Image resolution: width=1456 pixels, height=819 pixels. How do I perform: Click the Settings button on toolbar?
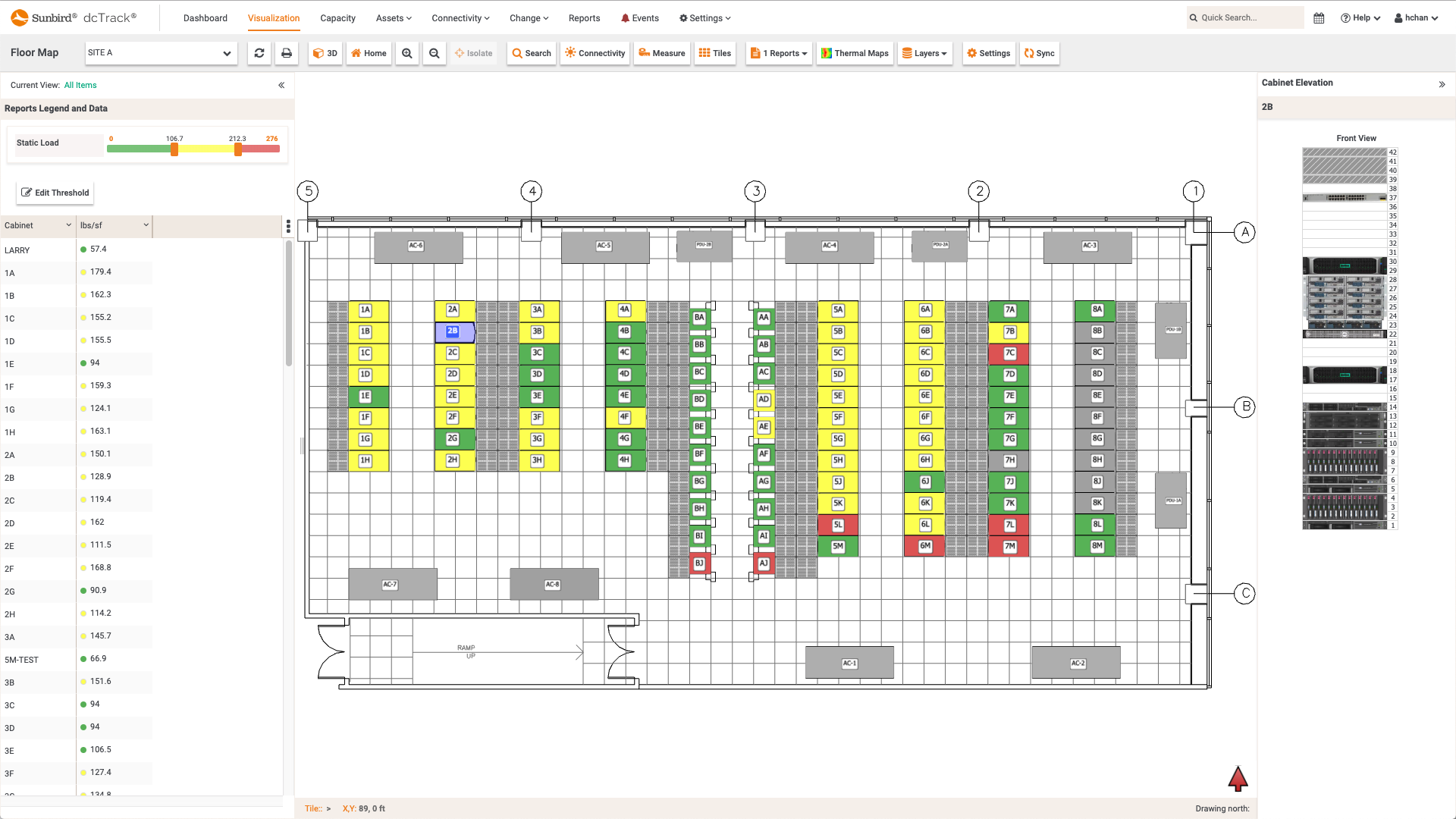tap(988, 53)
